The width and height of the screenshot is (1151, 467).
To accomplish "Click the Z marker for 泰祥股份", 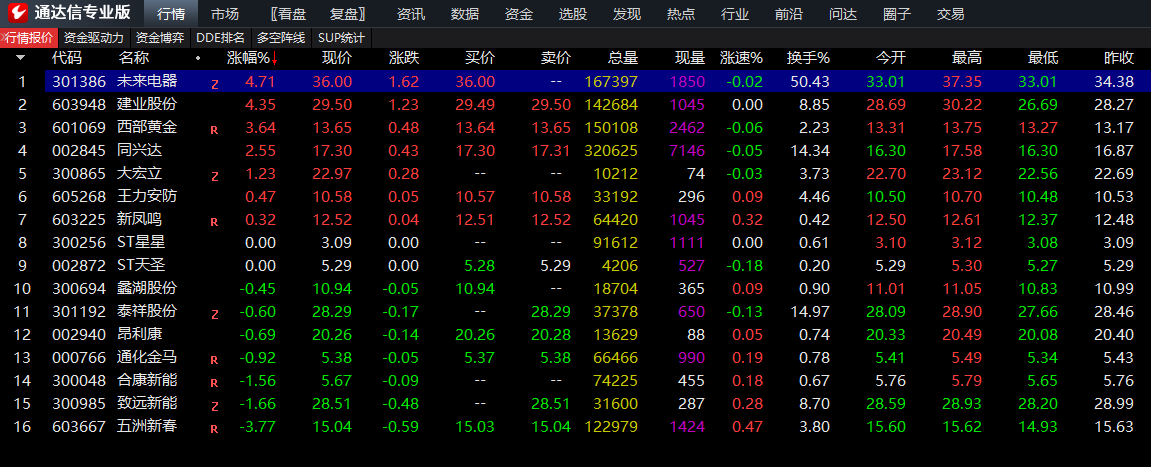I will (x=215, y=314).
